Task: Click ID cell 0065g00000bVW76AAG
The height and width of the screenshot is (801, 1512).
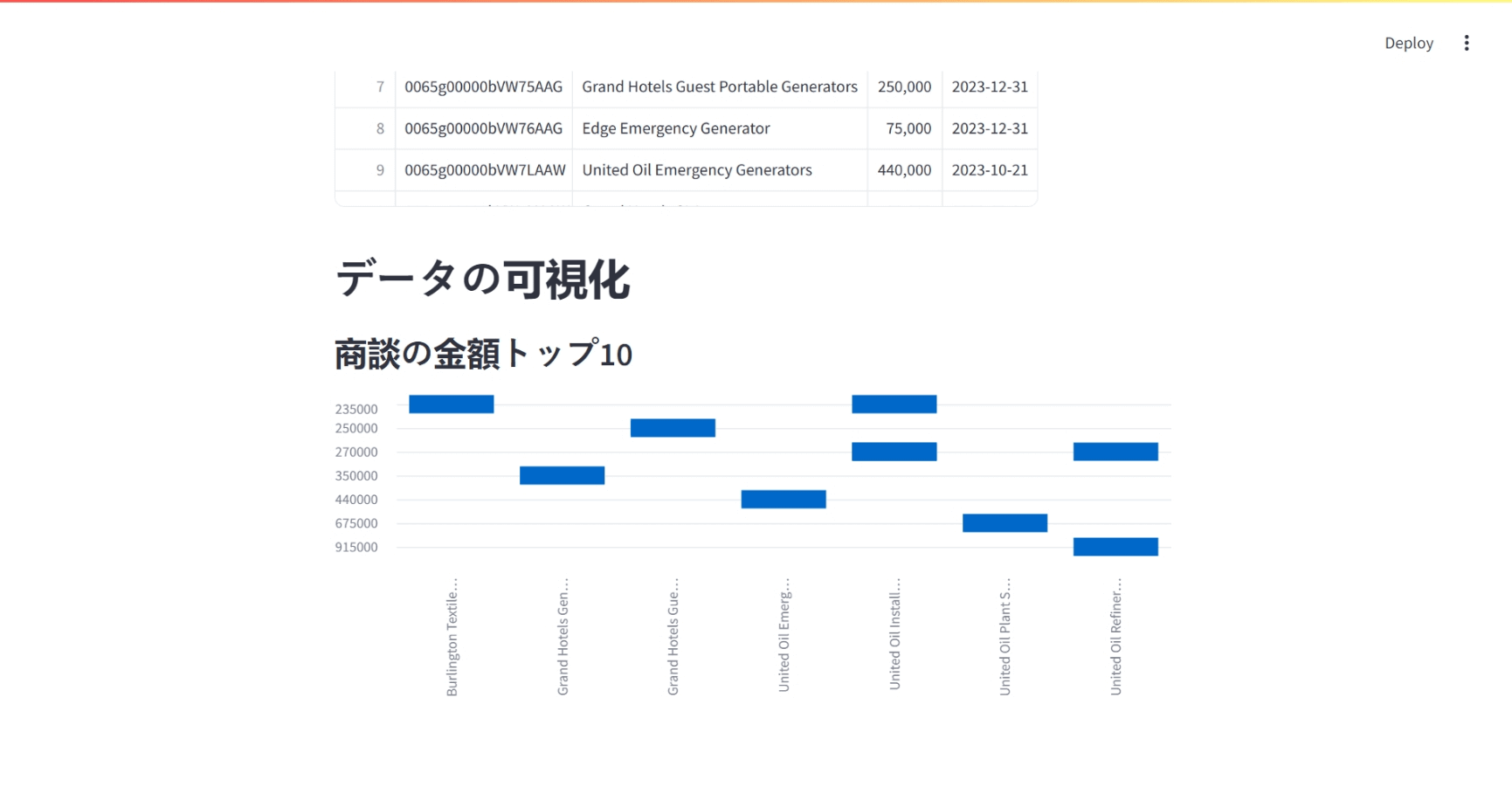Action: pyautogui.click(x=484, y=128)
